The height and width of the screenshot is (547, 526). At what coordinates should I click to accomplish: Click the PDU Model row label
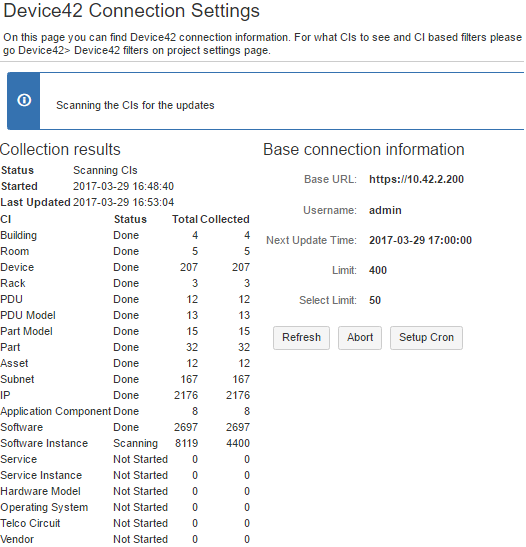pos(28,315)
